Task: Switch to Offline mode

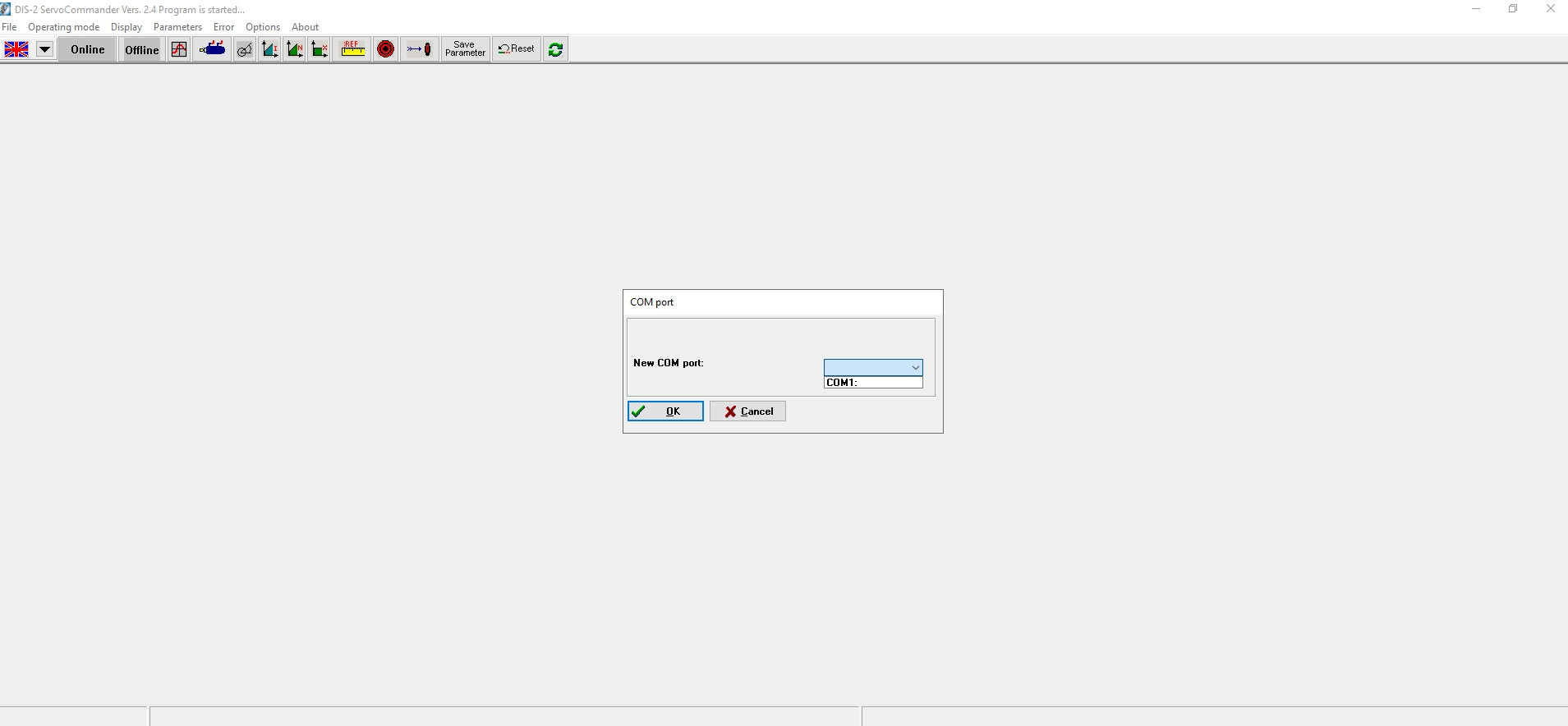Action: point(141,49)
